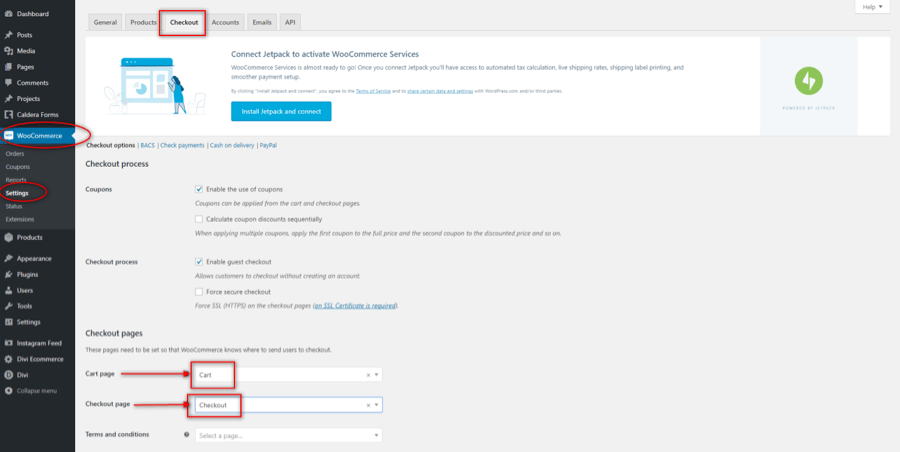This screenshot has width=900, height=452.
Task: Click the sidebar Settings sliders icon
Action: point(8,322)
